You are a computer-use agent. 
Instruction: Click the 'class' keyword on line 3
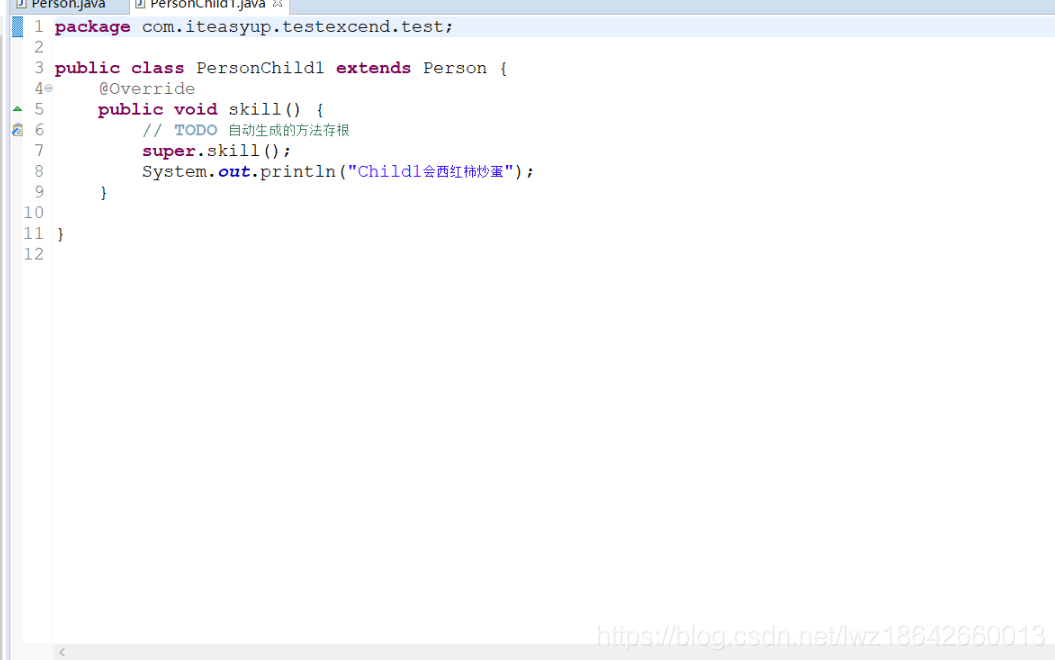pos(157,68)
